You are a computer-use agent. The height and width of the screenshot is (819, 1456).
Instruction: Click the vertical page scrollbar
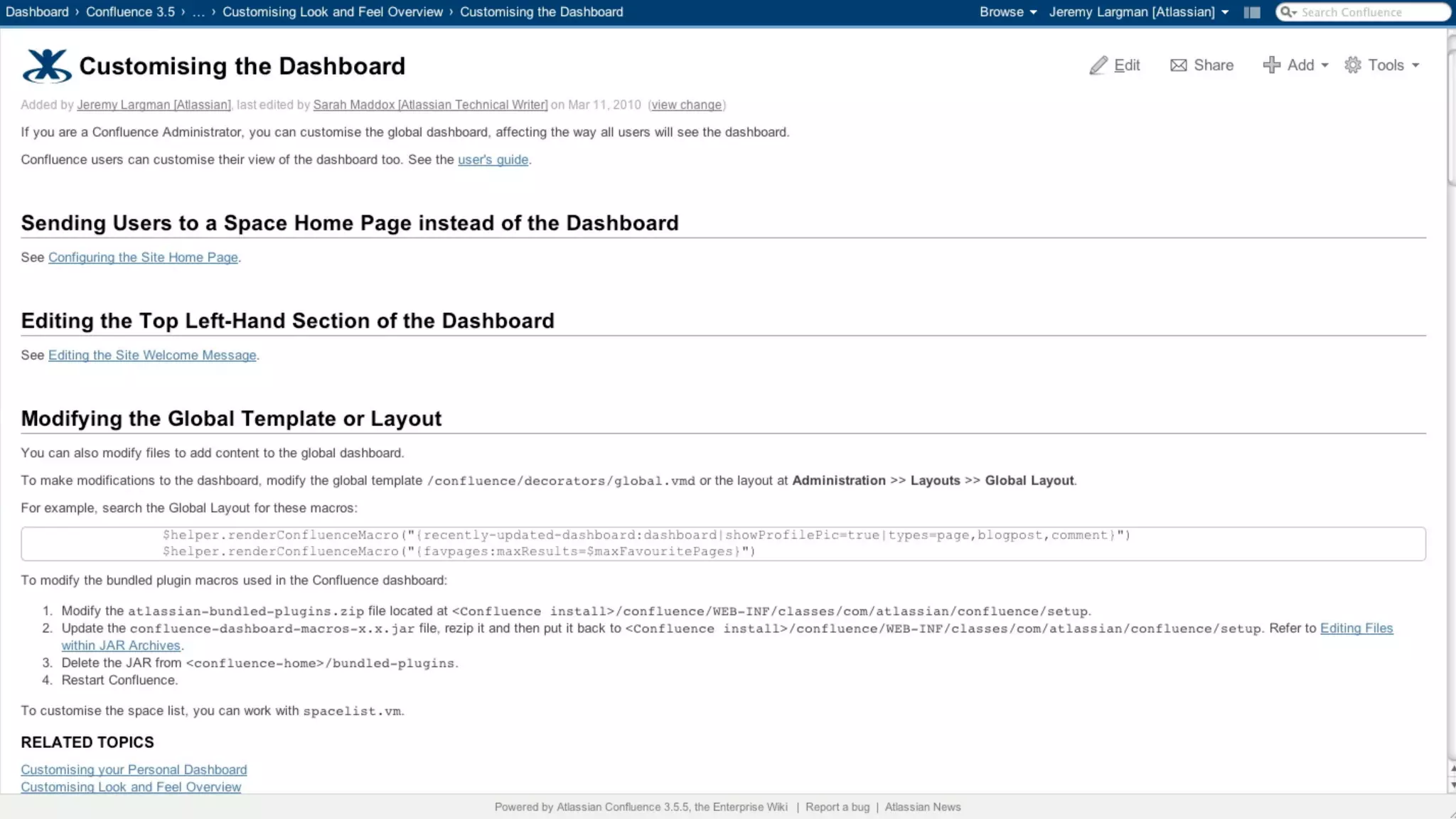click(1451, 114)
